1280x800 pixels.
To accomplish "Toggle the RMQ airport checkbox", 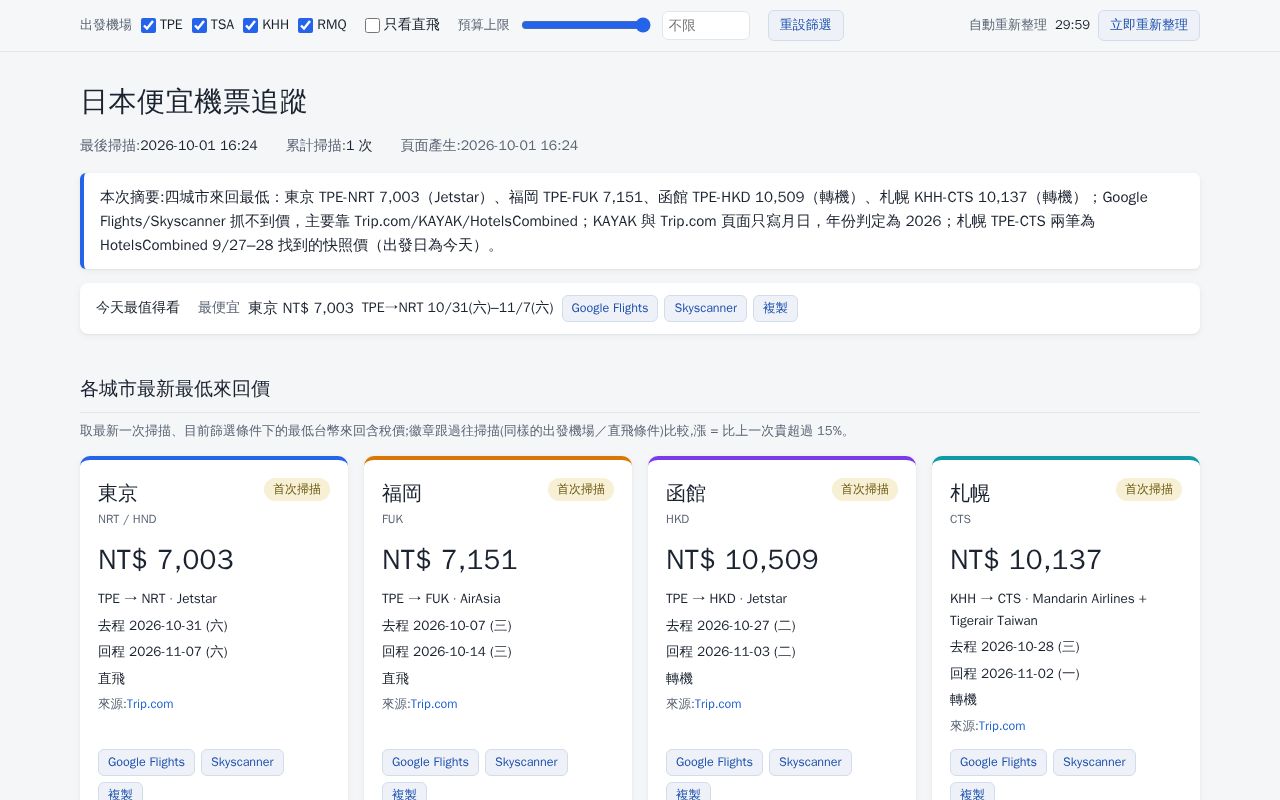I will tap(306, 25).
